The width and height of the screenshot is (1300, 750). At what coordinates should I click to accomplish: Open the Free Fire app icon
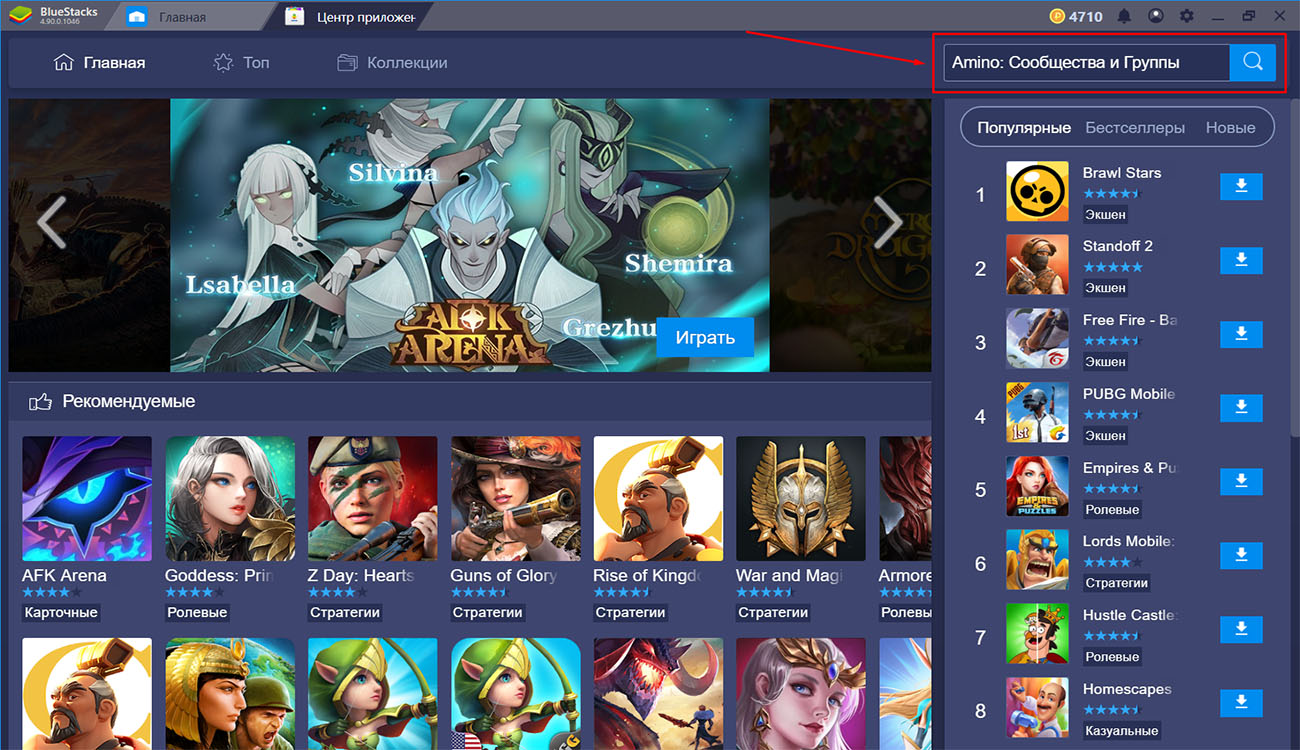point(1037,339)
